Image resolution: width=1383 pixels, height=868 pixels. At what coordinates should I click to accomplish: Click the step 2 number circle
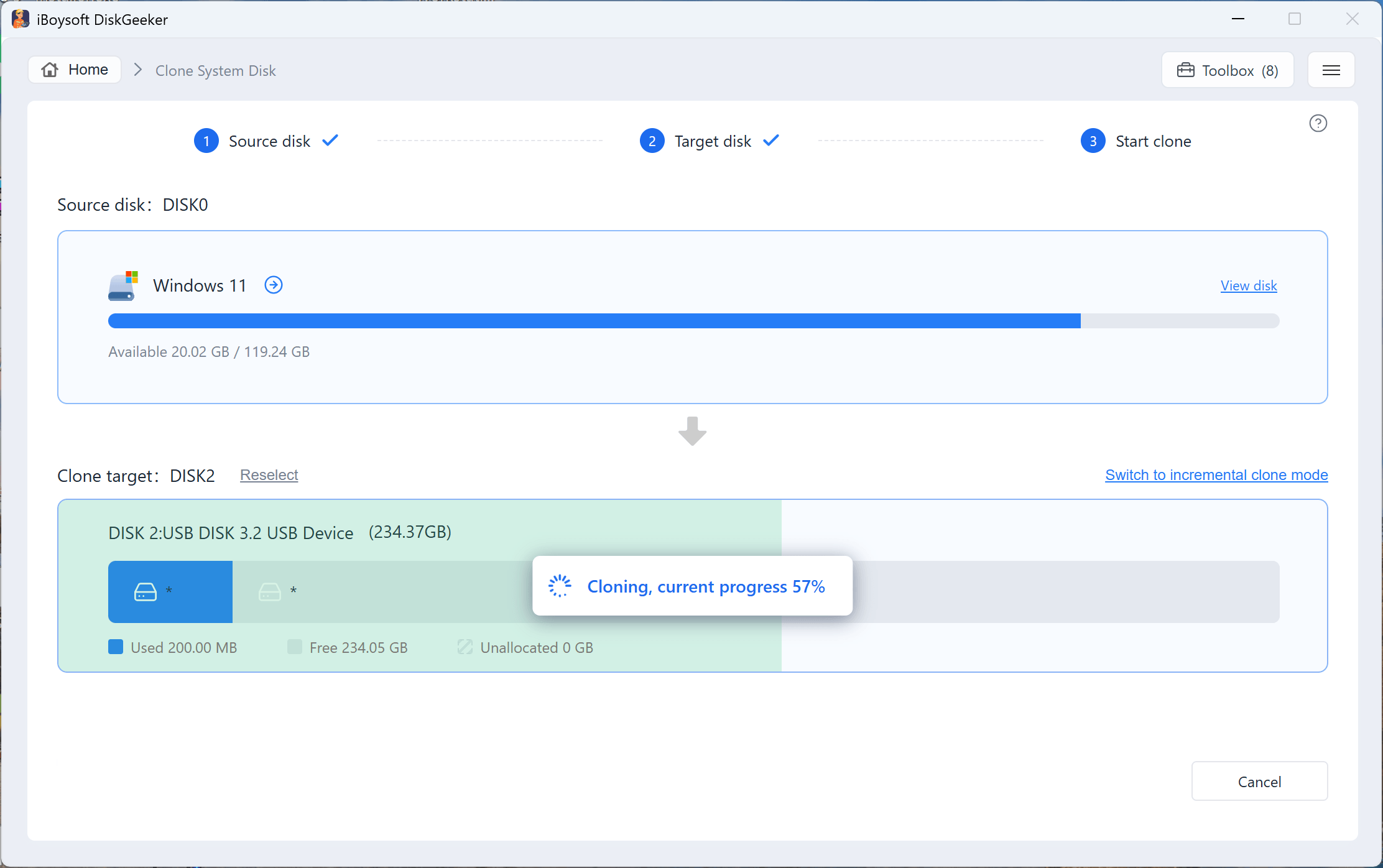click(652, 141)
